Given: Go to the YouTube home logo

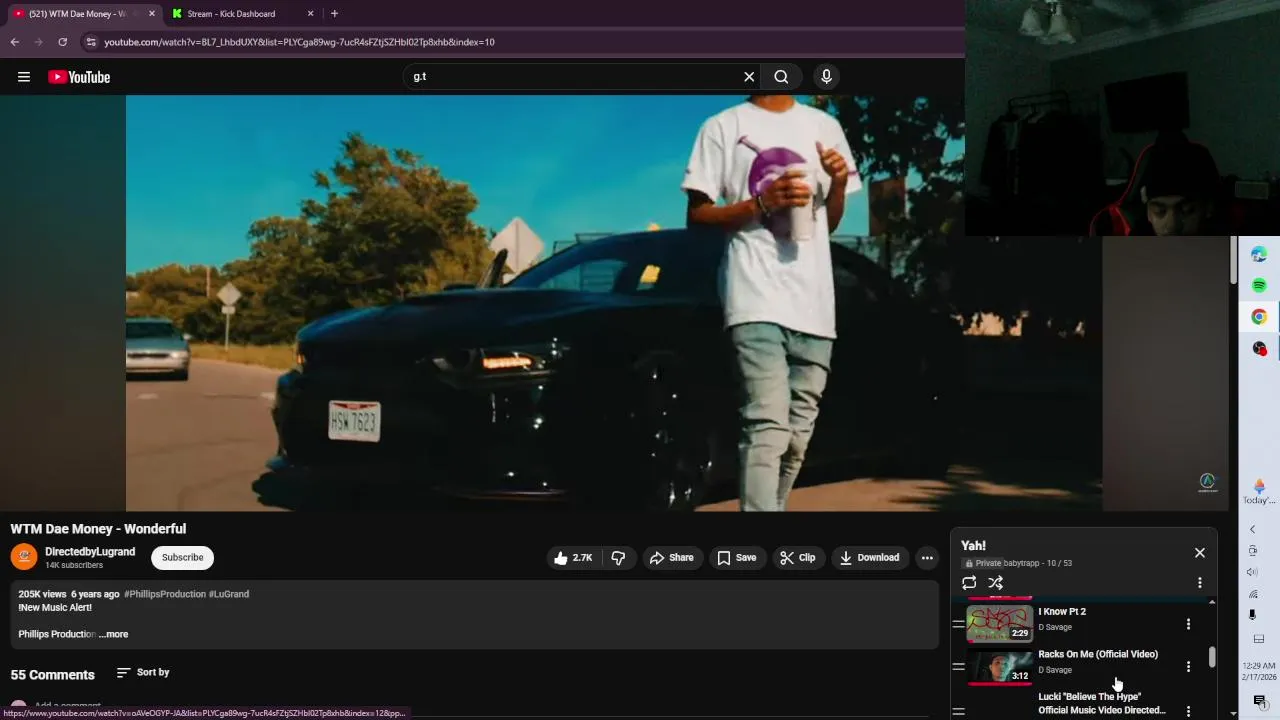Looking at the screenshot, I should [x=79, y=77].
